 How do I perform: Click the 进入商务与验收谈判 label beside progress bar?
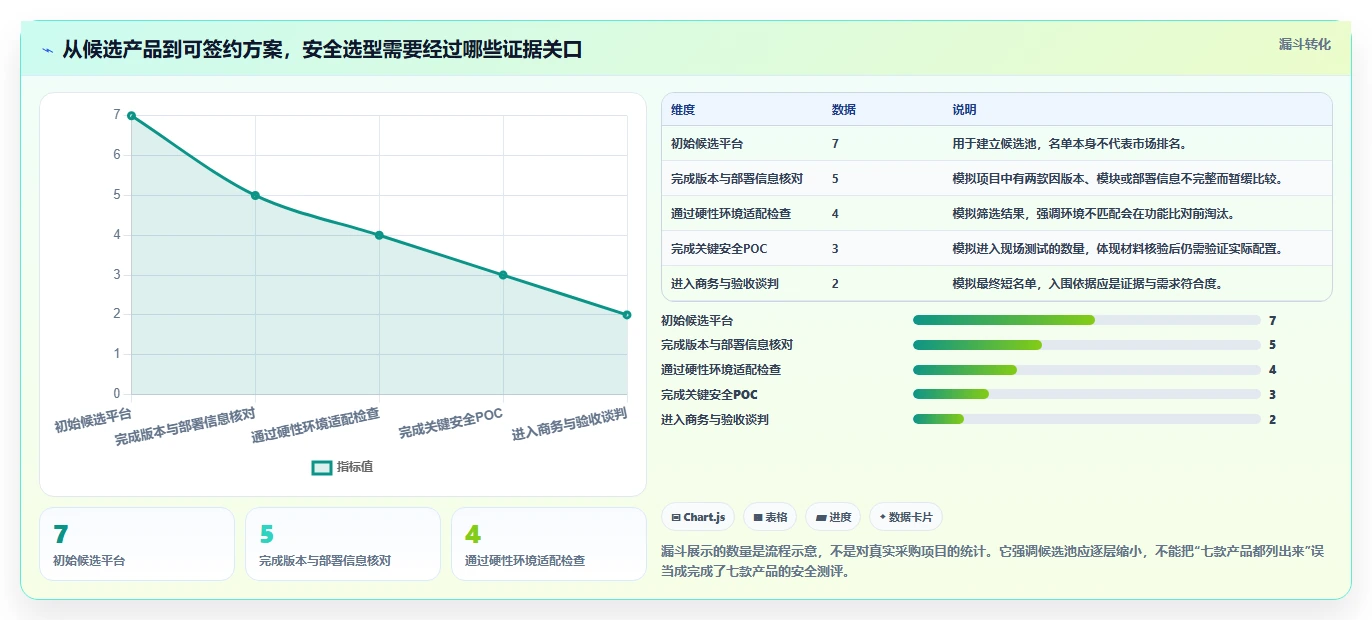[715, 420]
